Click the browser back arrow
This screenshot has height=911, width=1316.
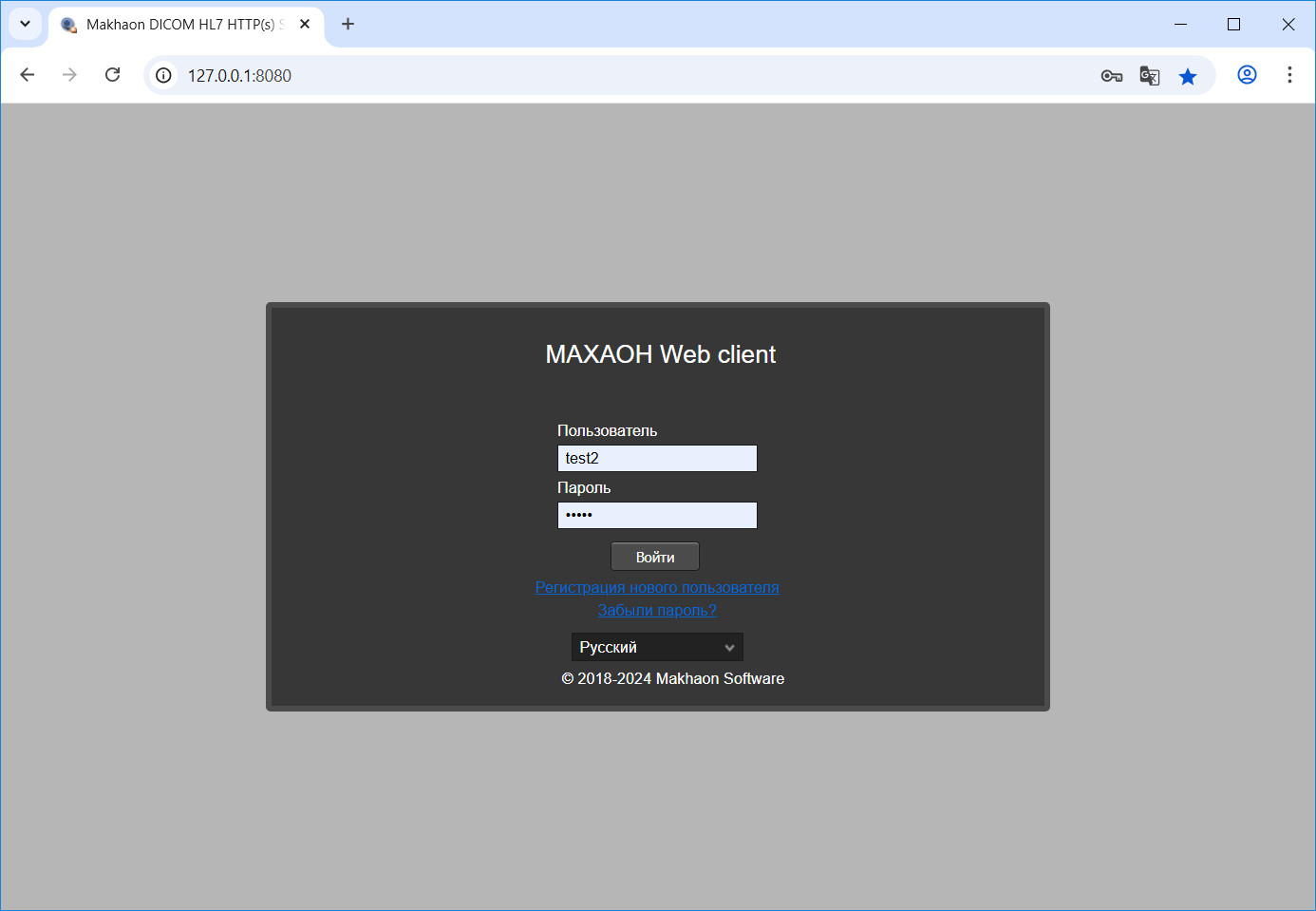(27, 75)
